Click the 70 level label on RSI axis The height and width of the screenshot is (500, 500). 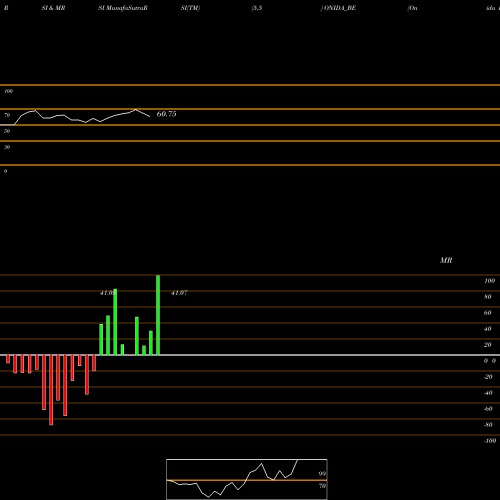tap(7, 115)
